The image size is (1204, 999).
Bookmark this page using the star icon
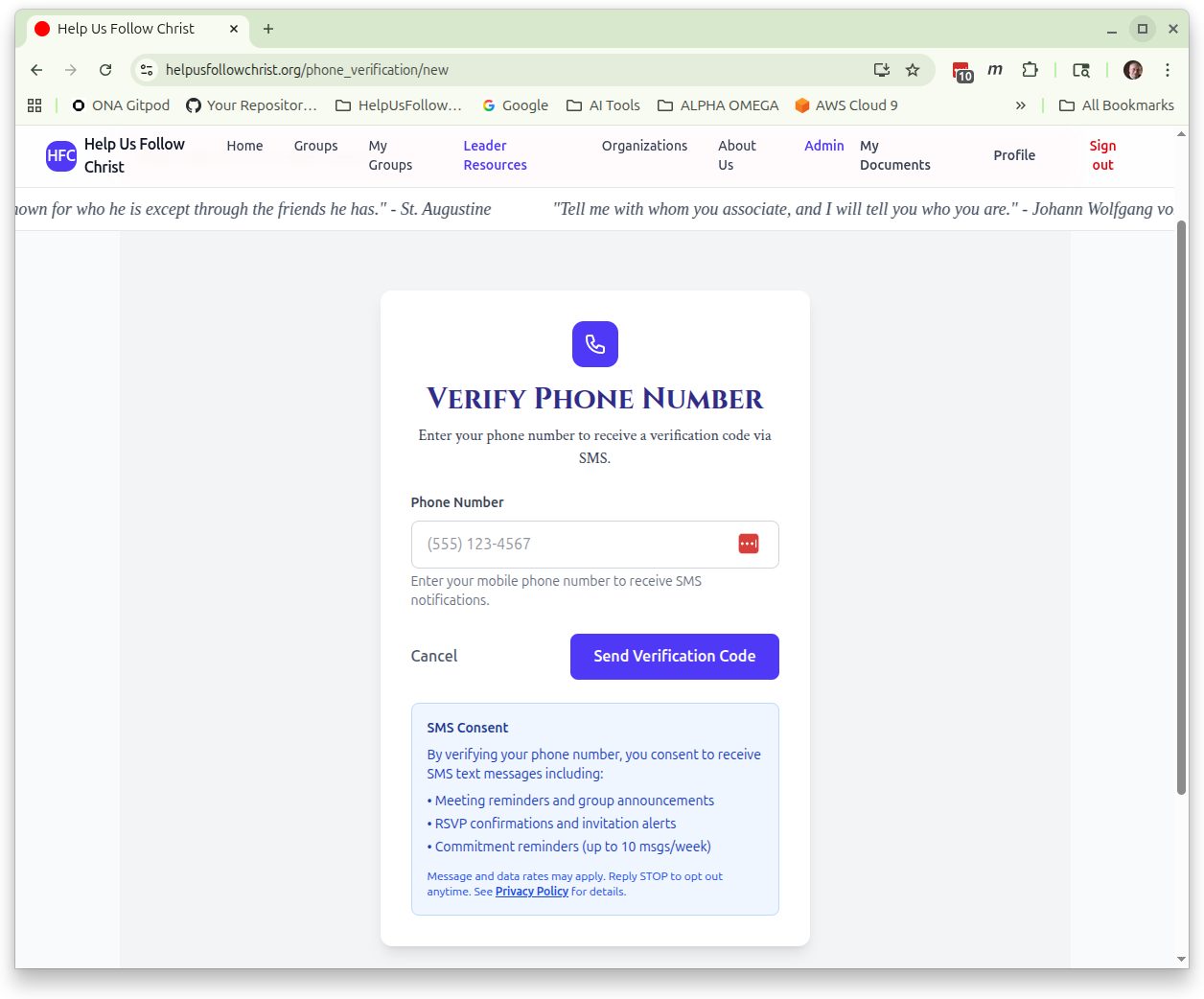click(913, 69)
